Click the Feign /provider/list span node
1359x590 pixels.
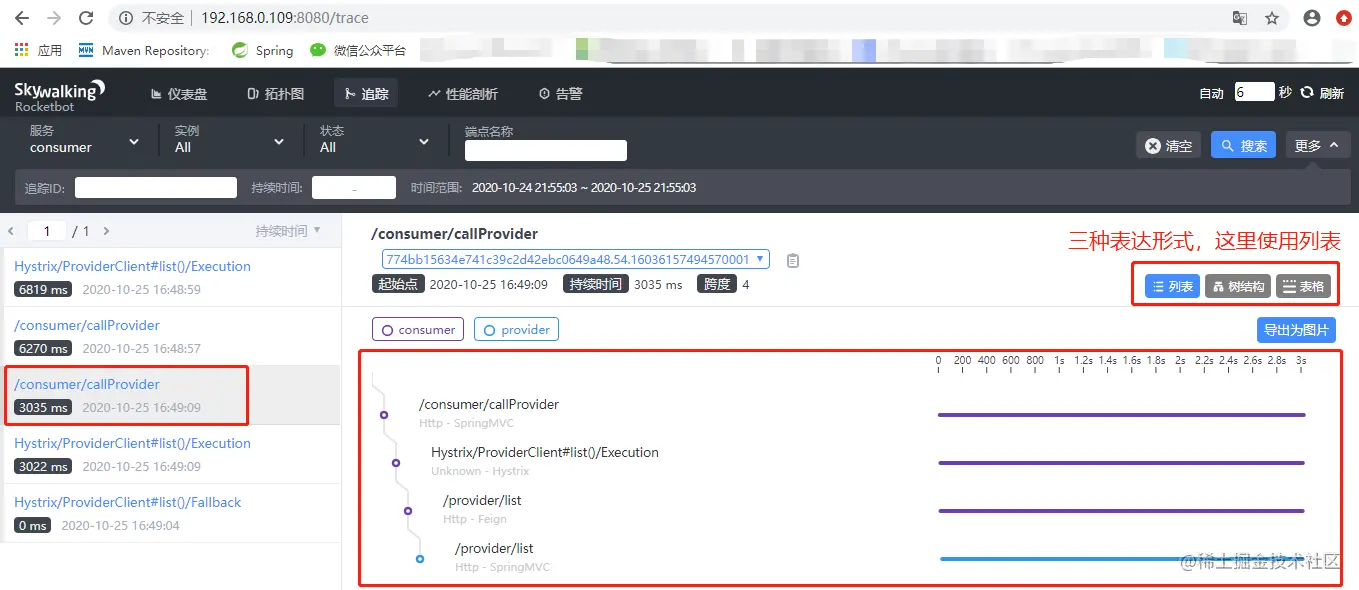(x=408, y=510)
